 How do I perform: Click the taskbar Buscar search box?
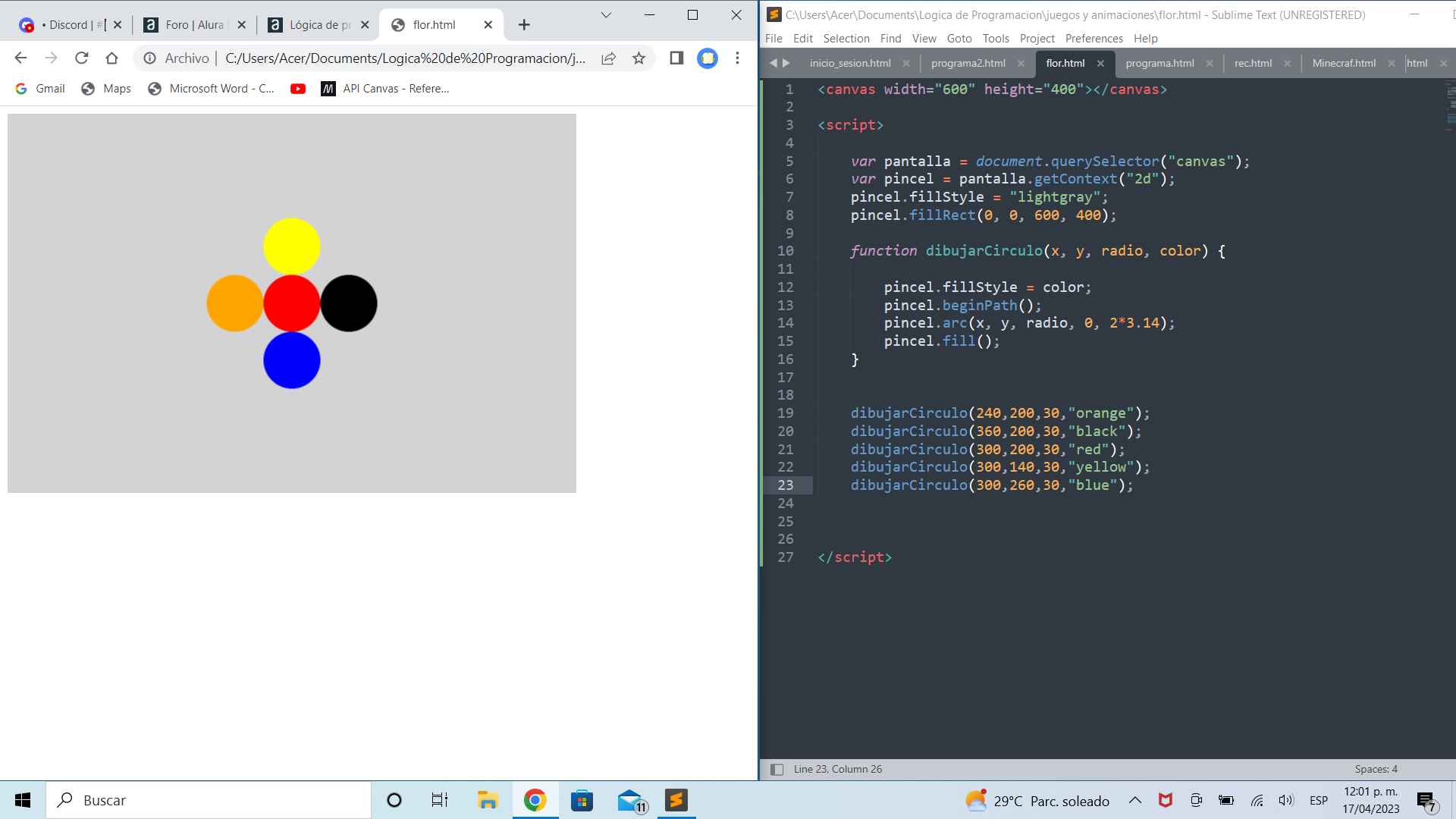(x=209, y=800)
